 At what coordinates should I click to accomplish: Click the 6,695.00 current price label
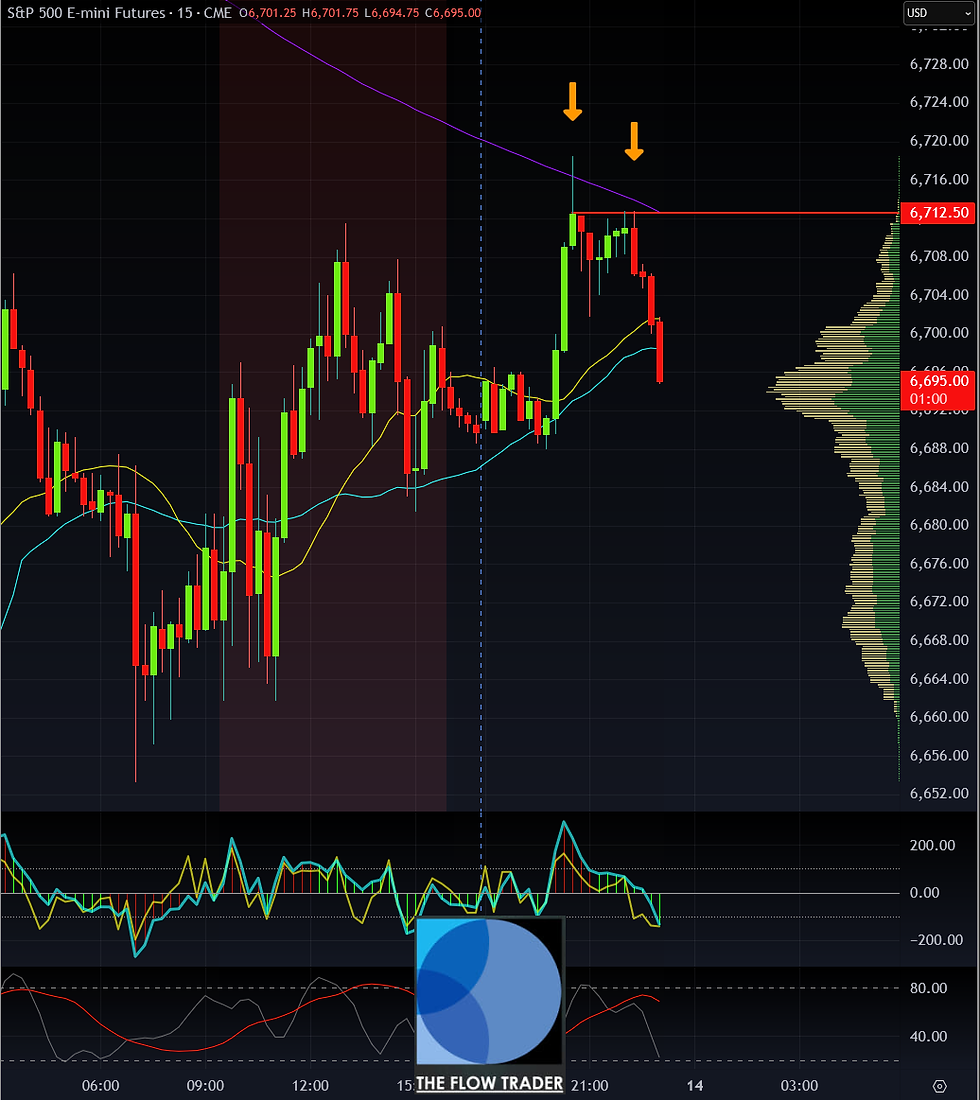[x=938, y=381]
